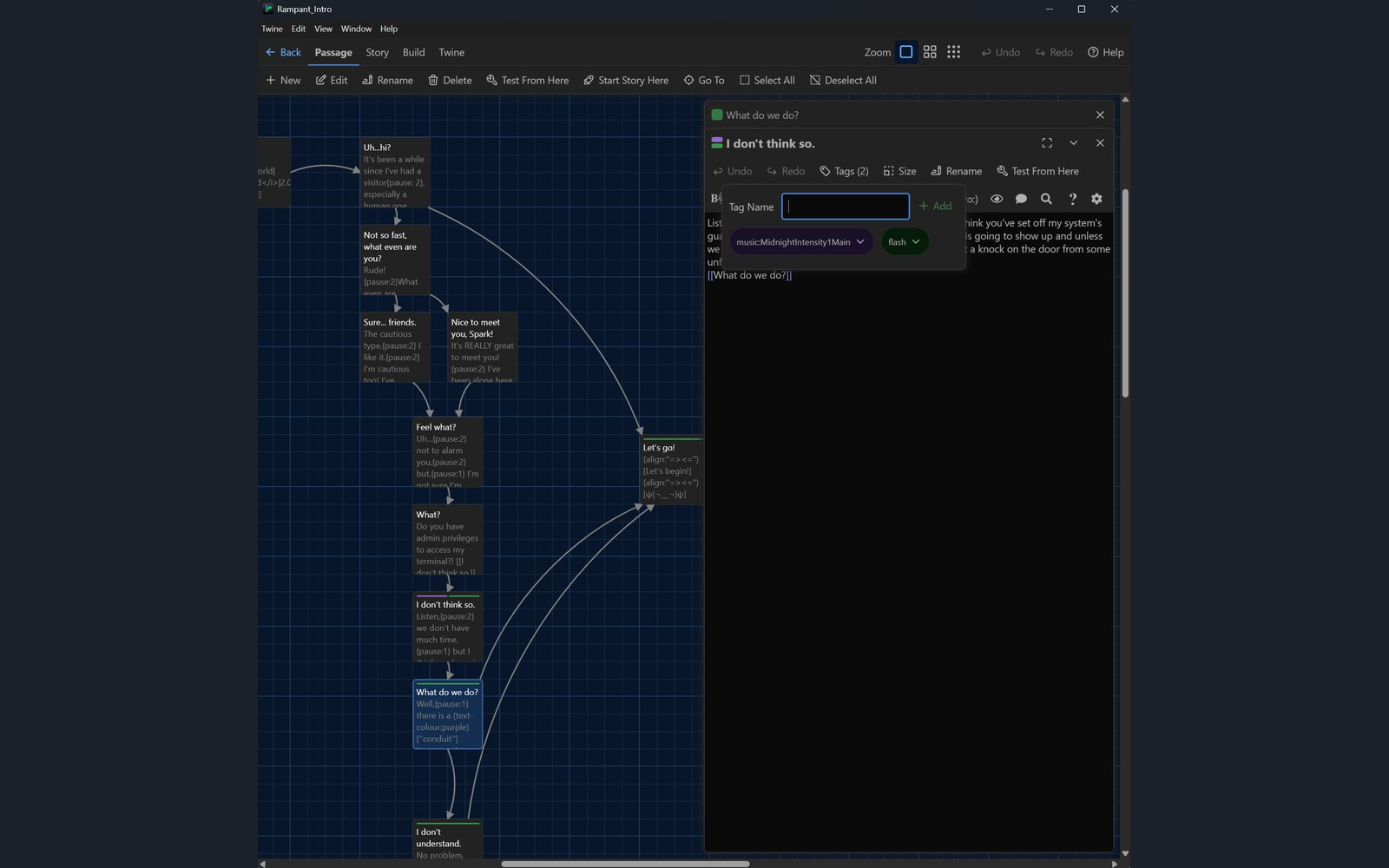Select the 'Not so fast, what even are you?' passage

pos(395,260)
